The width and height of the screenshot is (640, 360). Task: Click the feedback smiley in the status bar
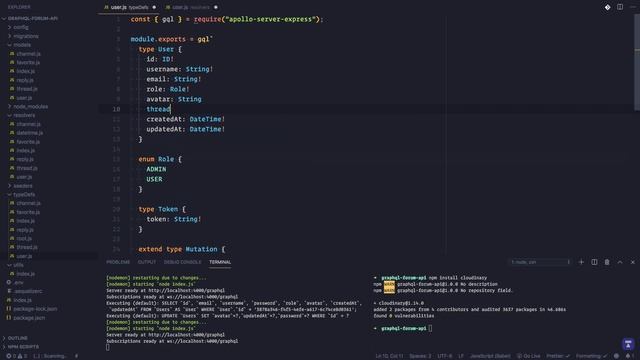616,356
